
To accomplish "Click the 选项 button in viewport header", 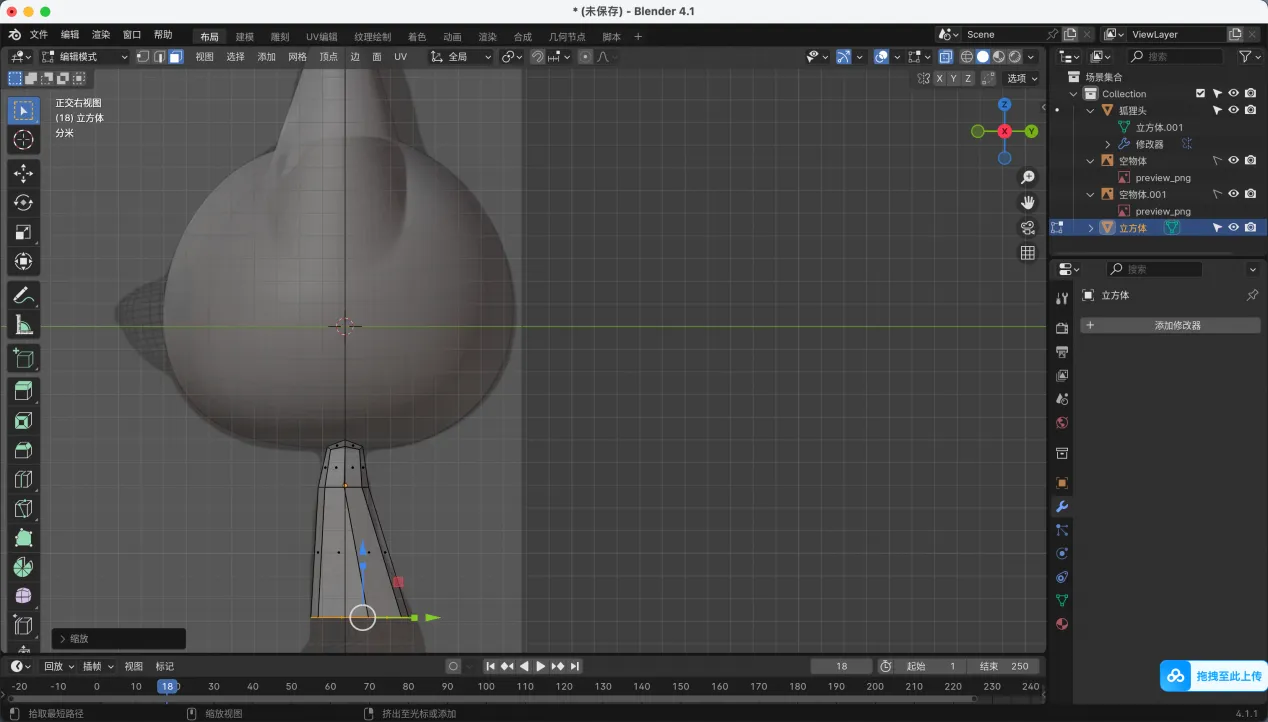I will click(x=1022, y=78).
